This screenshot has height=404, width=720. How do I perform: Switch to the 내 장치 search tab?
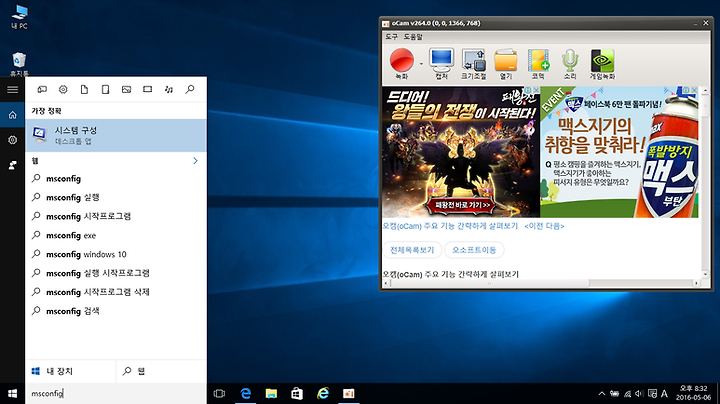pos(70,371)
